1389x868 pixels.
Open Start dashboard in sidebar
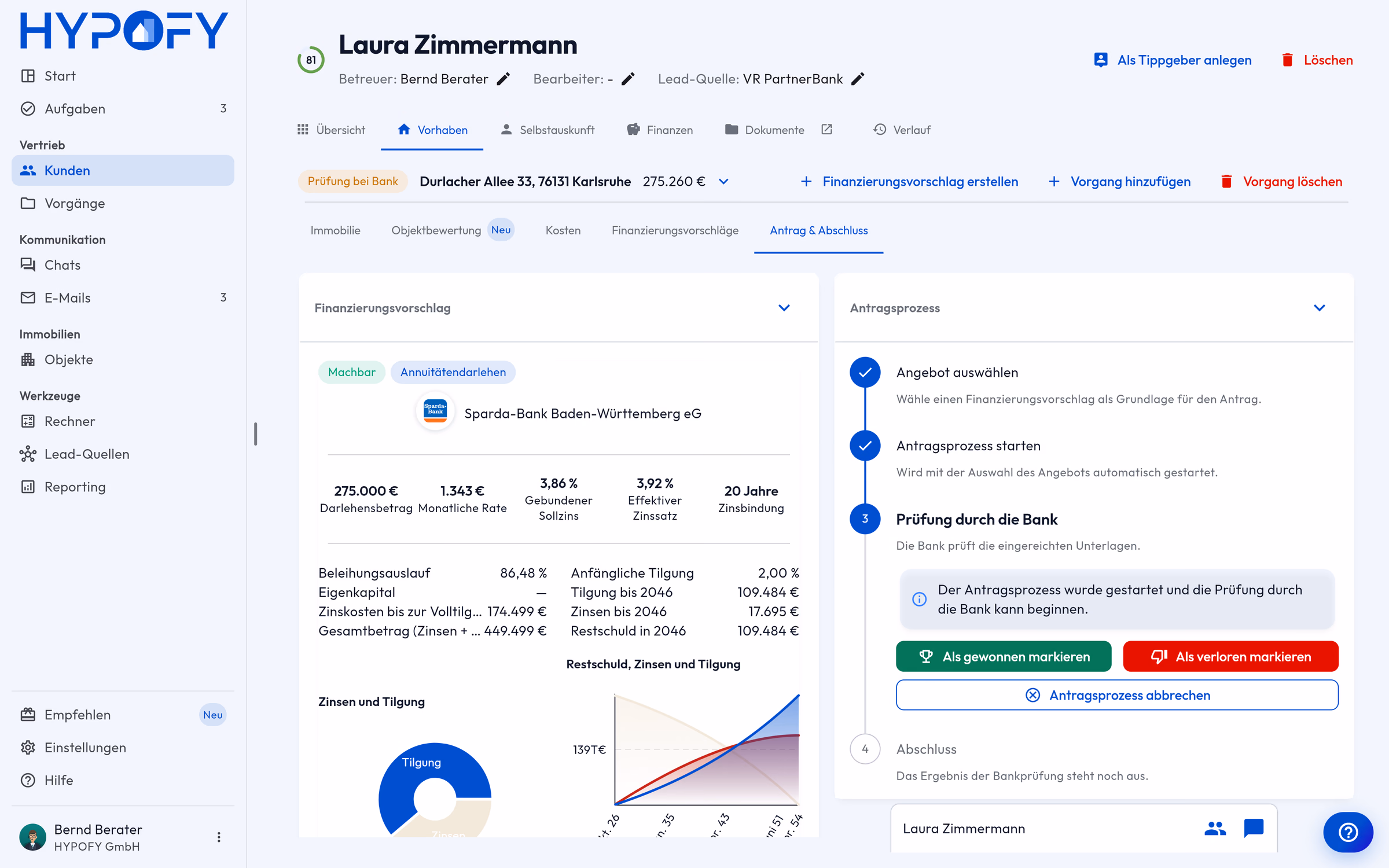click(123, 76)
